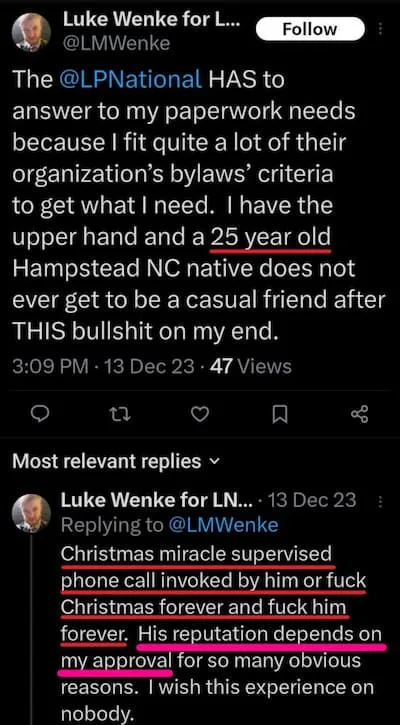Open the @LPNational mention link
This screenshot has height=725, width=400.
(130, 80)
